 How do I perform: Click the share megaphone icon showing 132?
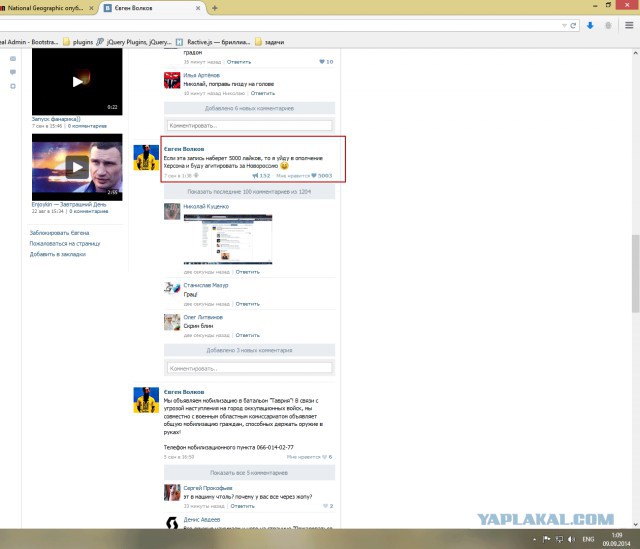pyautogui.click(x=258, y=175)
